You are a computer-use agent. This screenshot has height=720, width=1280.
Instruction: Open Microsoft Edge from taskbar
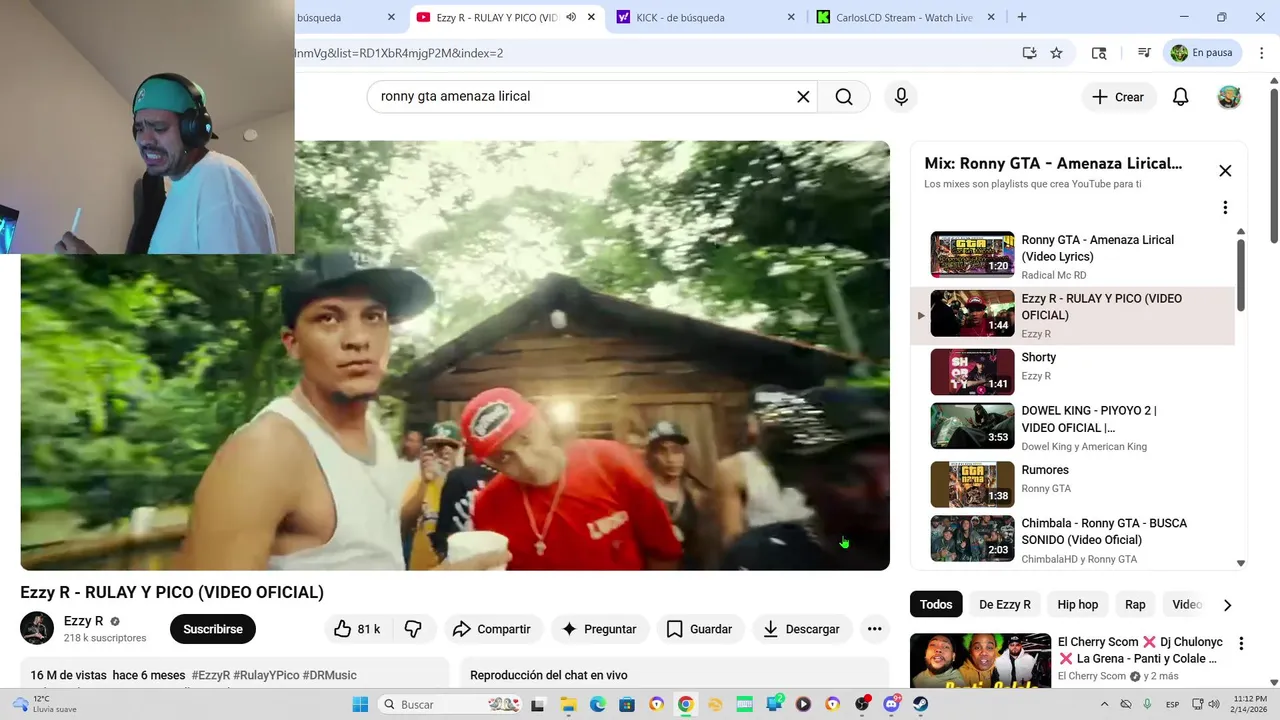pos(597,704)
